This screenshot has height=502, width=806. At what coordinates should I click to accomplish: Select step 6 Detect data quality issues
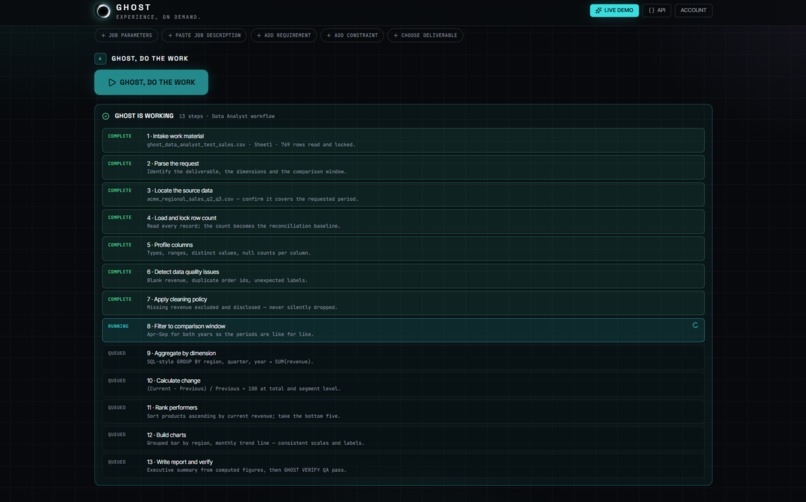click(x=403, y=276)
